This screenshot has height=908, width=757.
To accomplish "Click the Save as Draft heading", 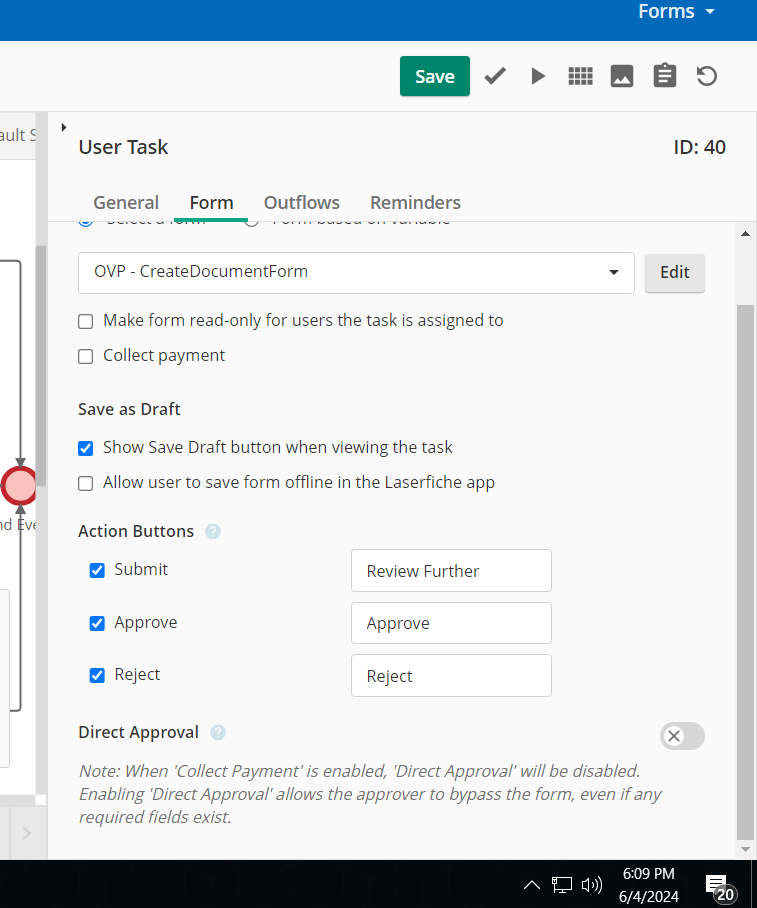I will tap(129, 409).
